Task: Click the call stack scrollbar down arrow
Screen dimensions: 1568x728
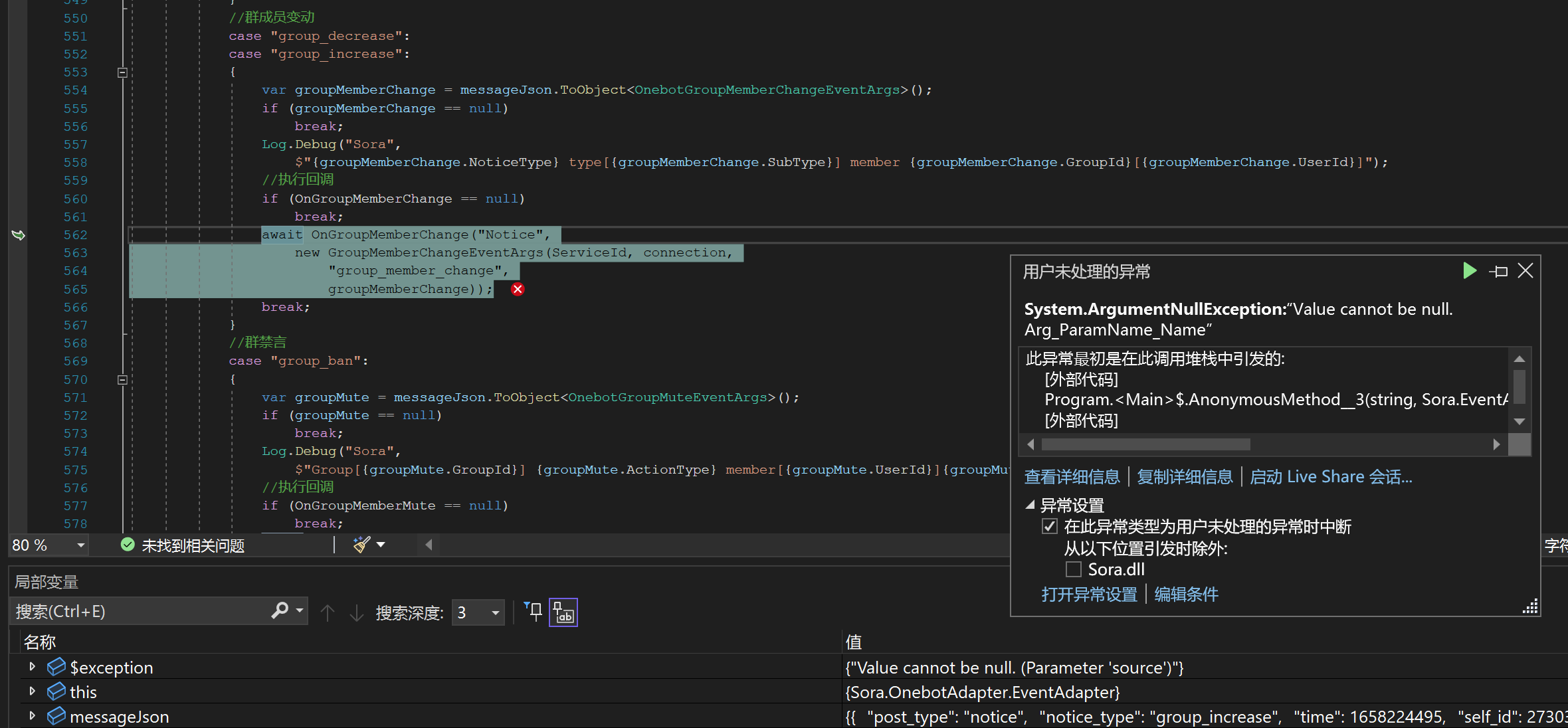Action: coord(1519,421)
